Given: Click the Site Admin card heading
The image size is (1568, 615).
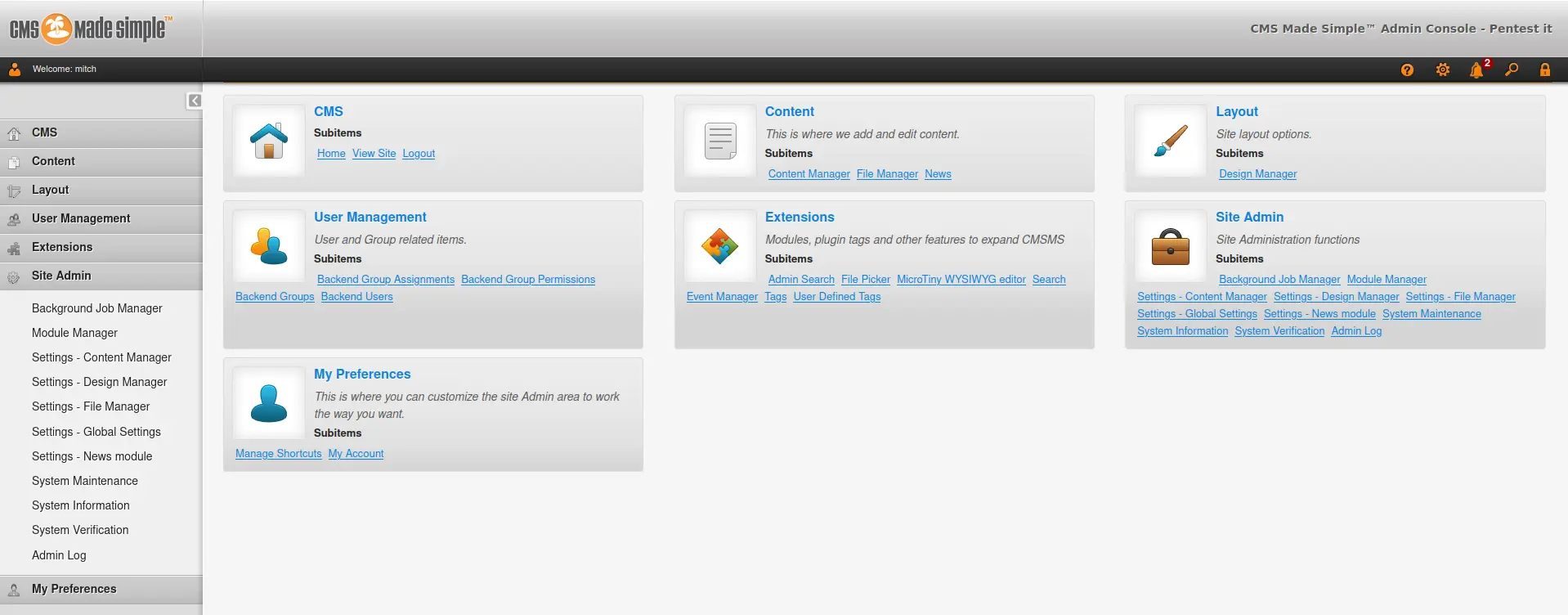Looking at the screenshot, I should 1249,217.
